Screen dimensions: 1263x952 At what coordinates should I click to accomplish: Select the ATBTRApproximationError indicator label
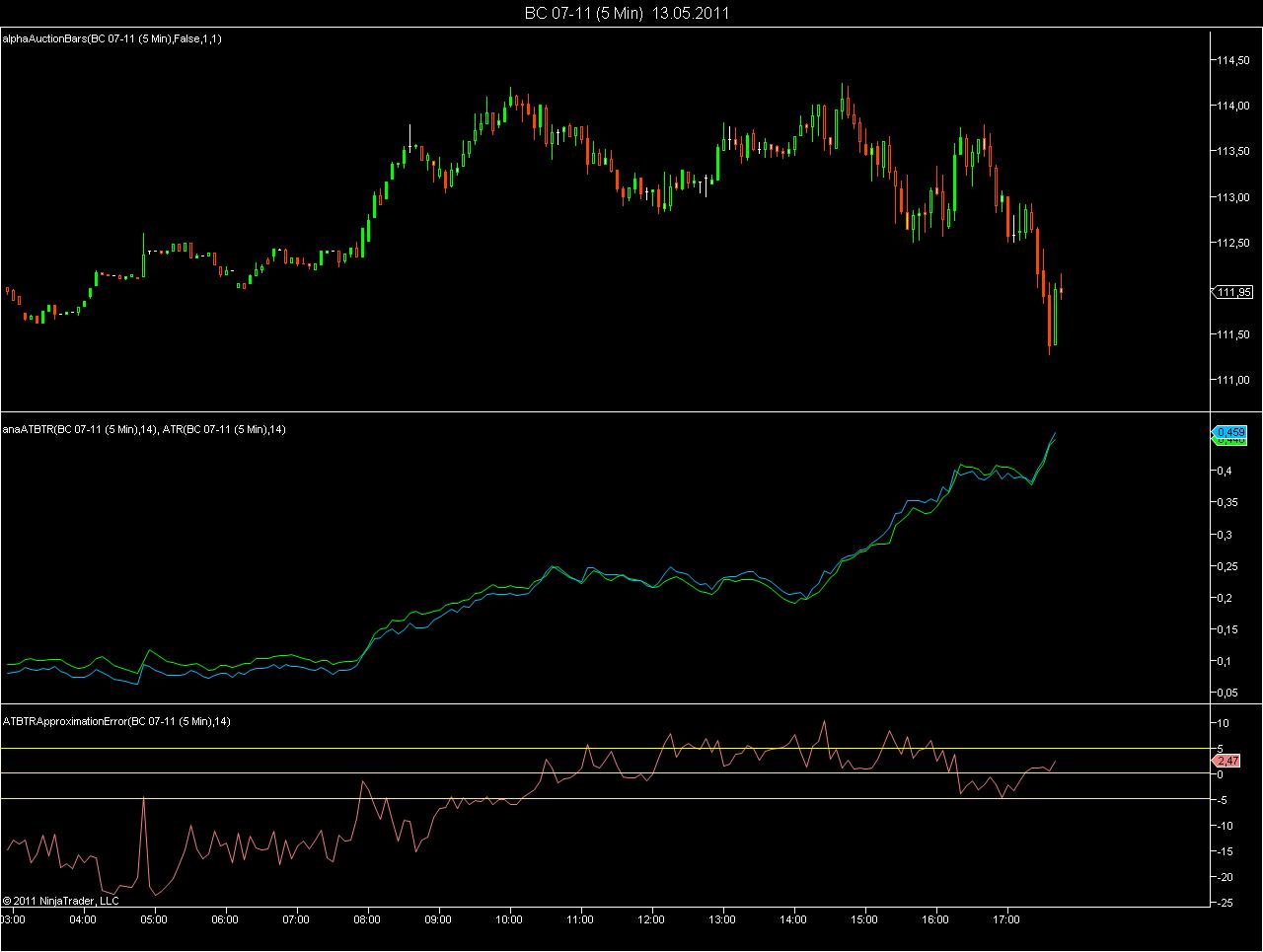[x=116, y=721]
